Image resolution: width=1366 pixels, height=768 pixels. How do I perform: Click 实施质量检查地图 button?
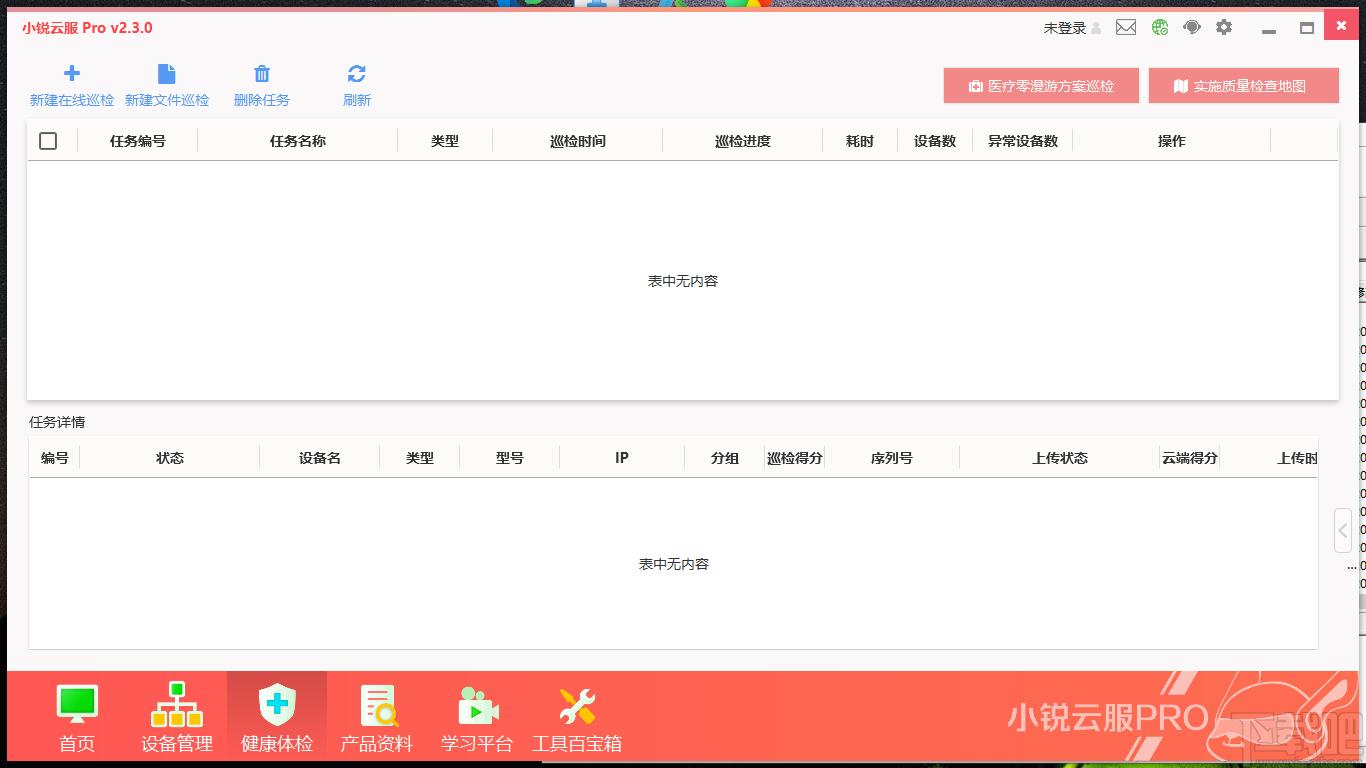click(x=1244, y=86)
